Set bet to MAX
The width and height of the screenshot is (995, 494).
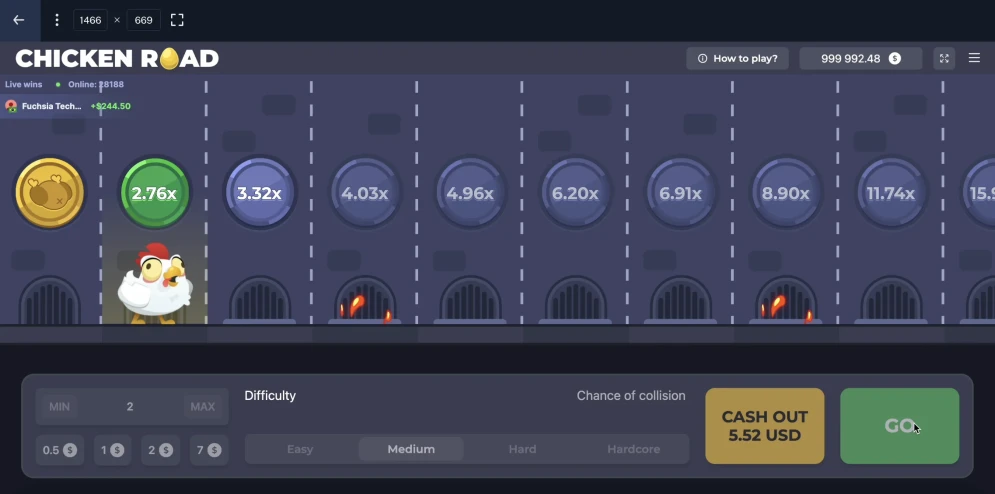click(202, 407)
